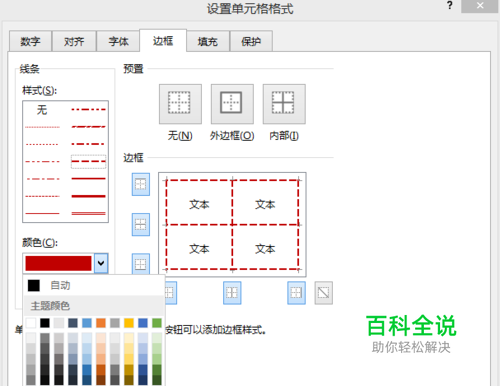Pick the gold theme color swatch
The height and width of the screenshot is (386, 500).
(x=129, y=323)
